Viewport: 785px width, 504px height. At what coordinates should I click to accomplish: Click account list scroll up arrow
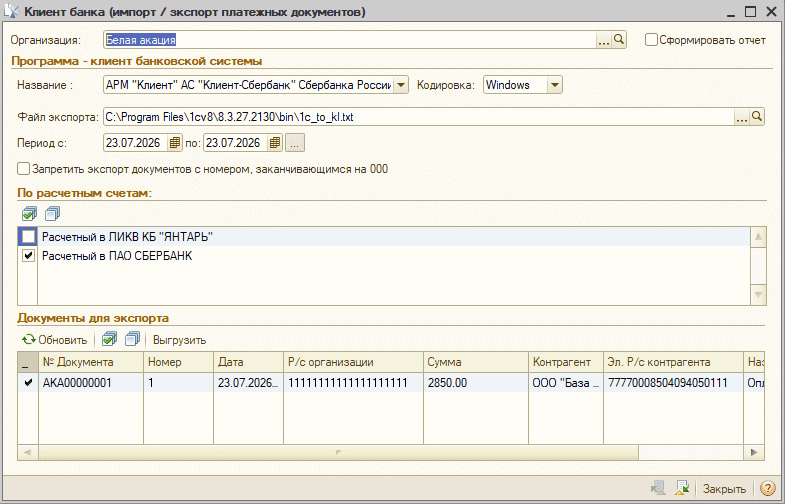tap(758, 237)
